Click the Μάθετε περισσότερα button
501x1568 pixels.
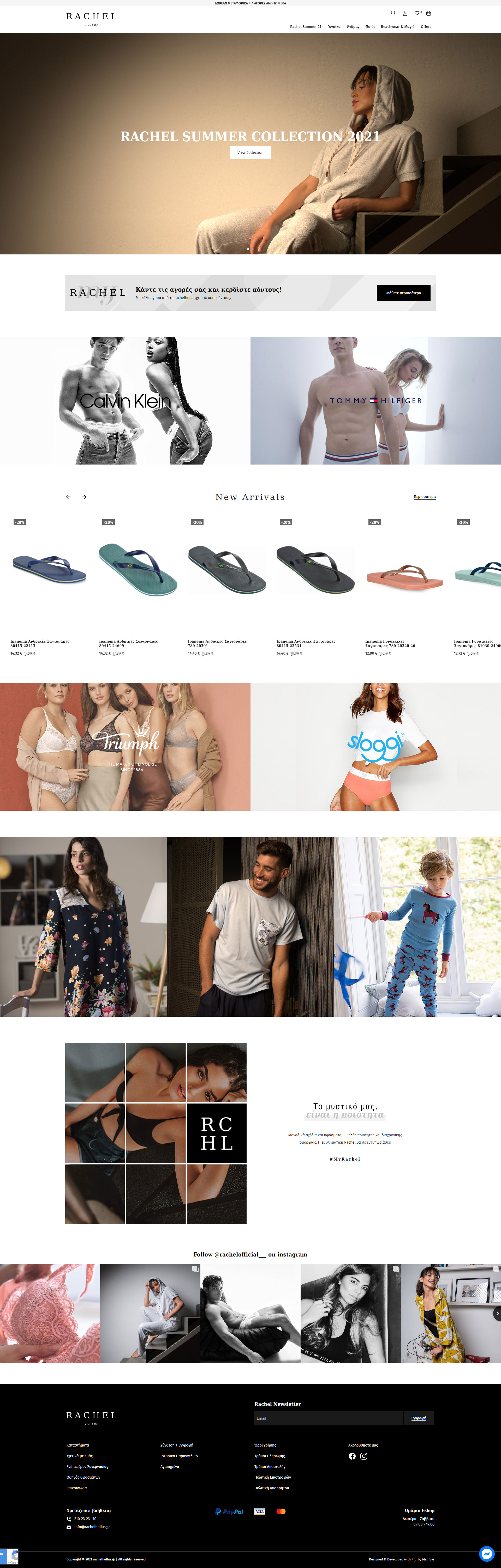click(x=403, y=293)
